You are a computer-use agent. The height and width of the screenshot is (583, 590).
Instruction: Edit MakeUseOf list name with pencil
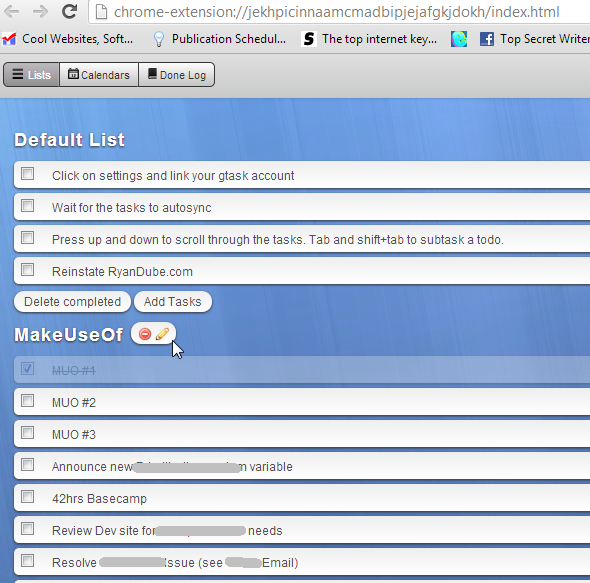tap(163, 333)
